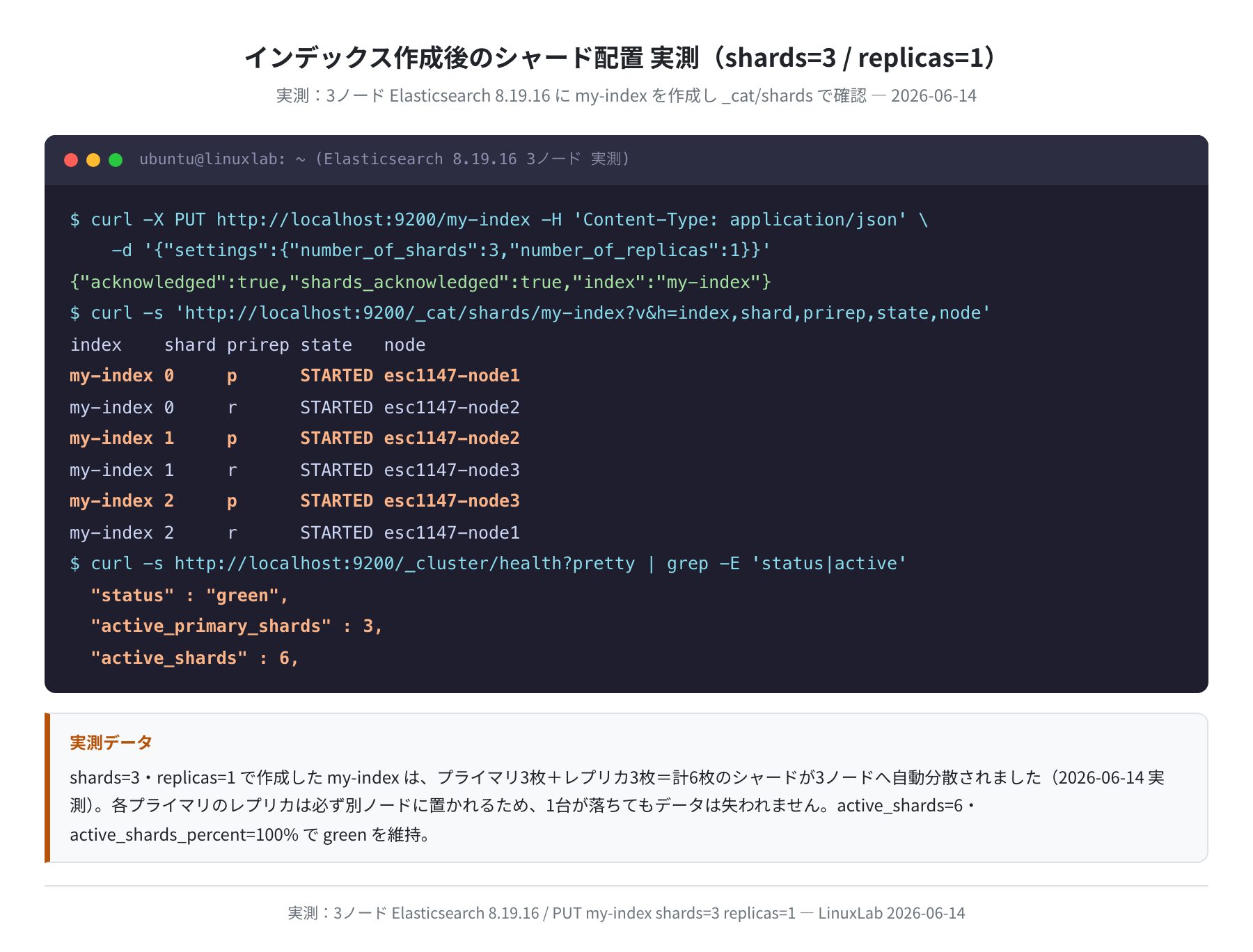Click the '"acknowledged":true' response line
Viewport: 1253px width, 952px height.
click(x=420, y=282)
